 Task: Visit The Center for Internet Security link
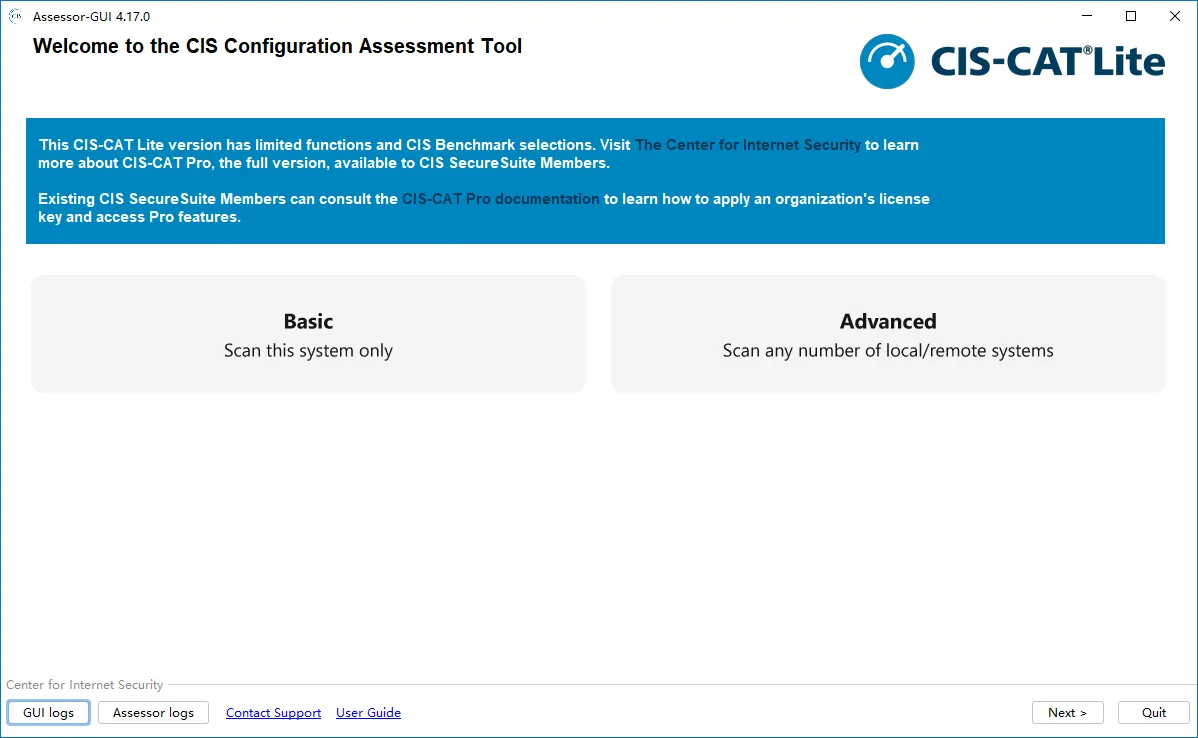pos(747,145)
